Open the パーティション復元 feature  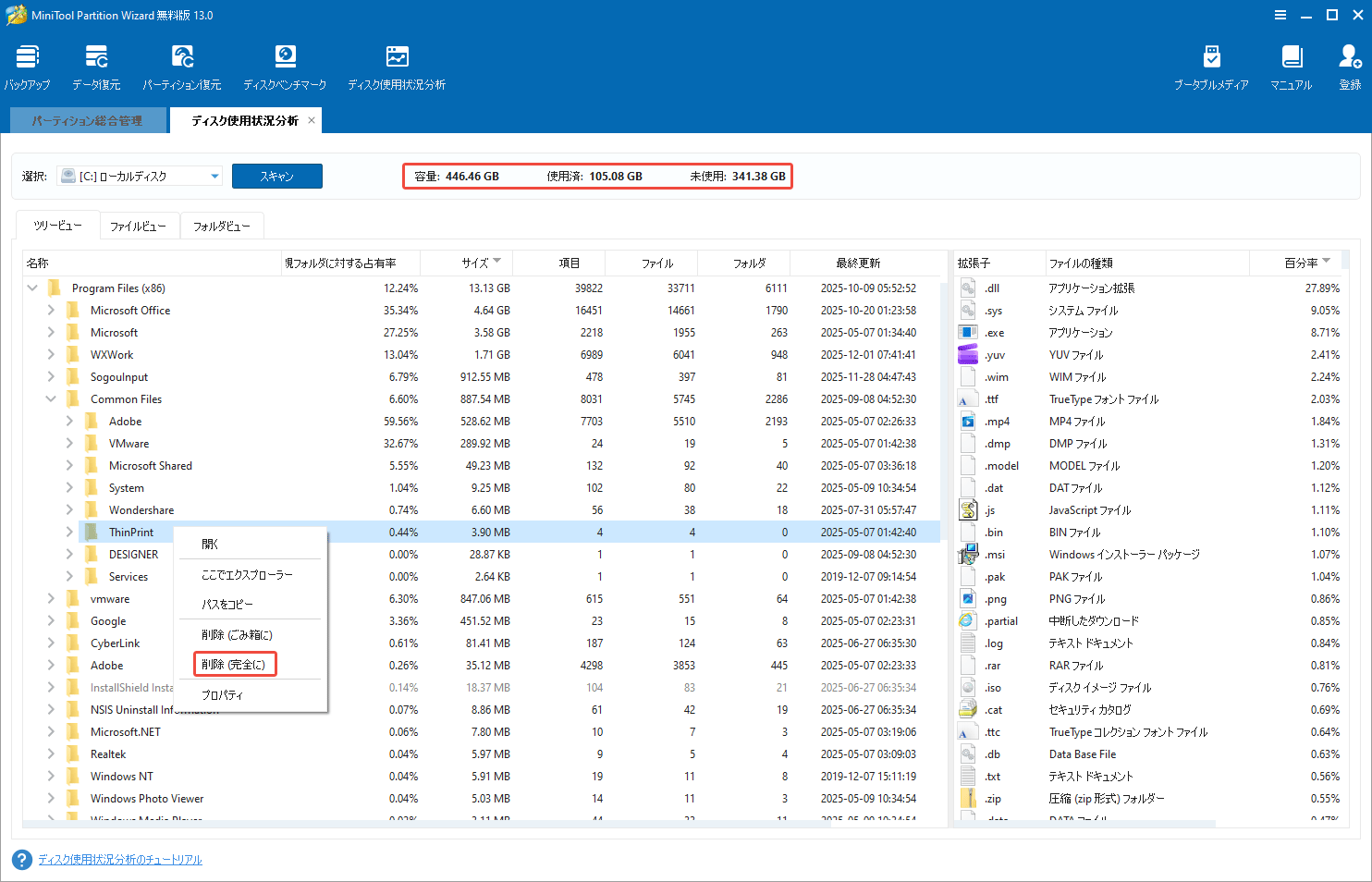tap(182, 65)
